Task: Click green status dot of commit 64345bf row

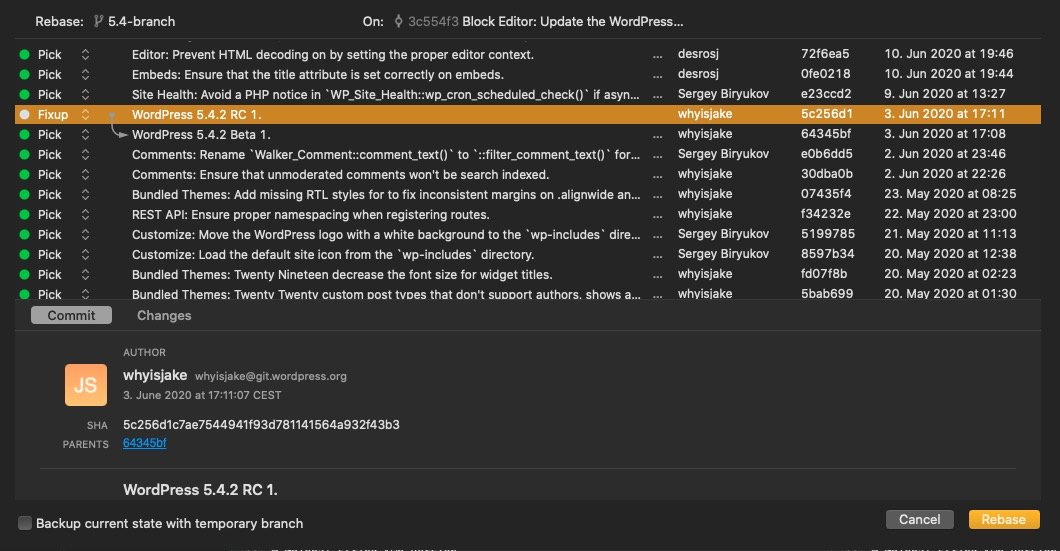Action: pyautogui.click(x=24, y=135)
